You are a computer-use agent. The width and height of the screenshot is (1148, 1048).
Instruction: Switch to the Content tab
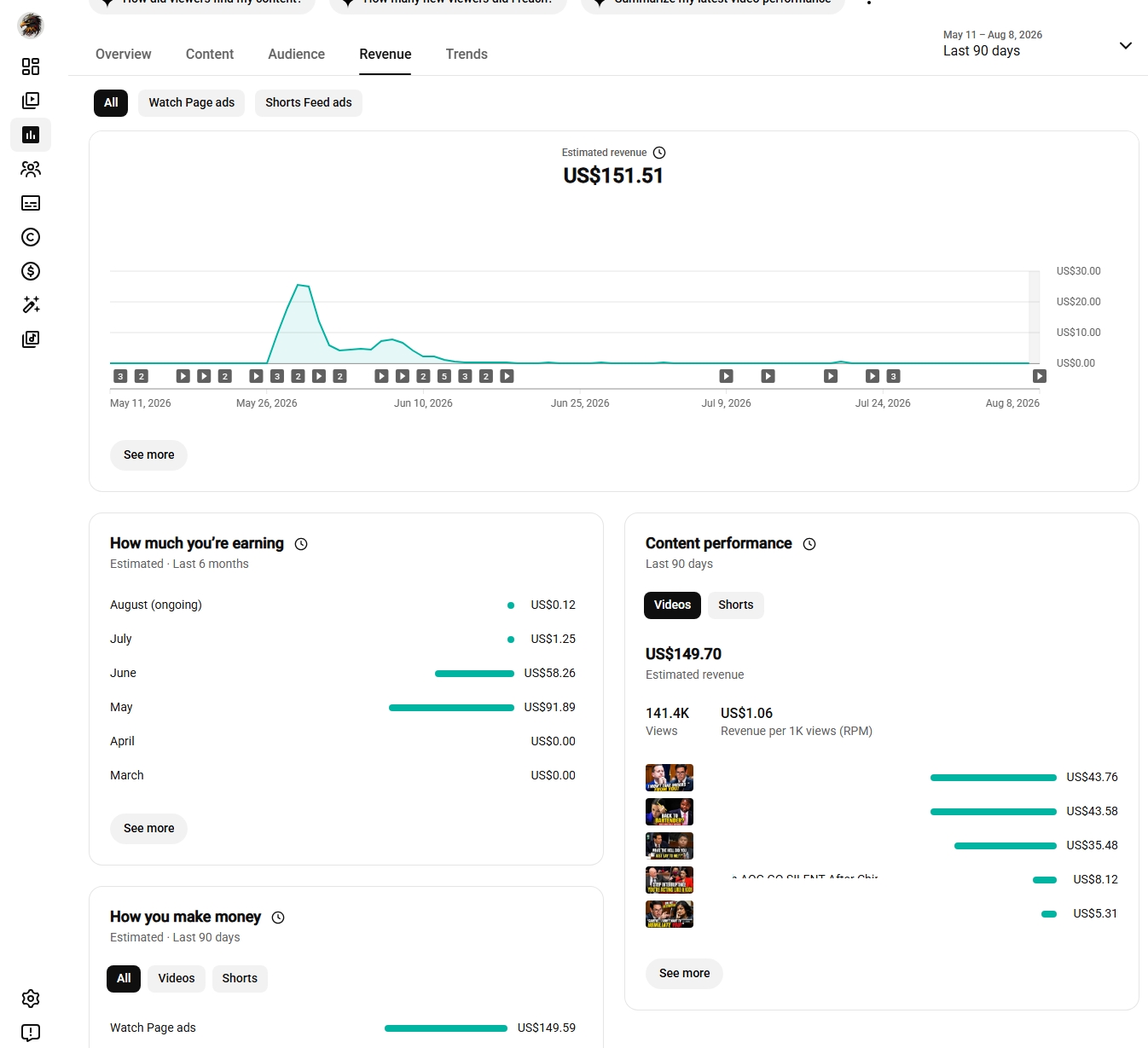tap(210, 54)
